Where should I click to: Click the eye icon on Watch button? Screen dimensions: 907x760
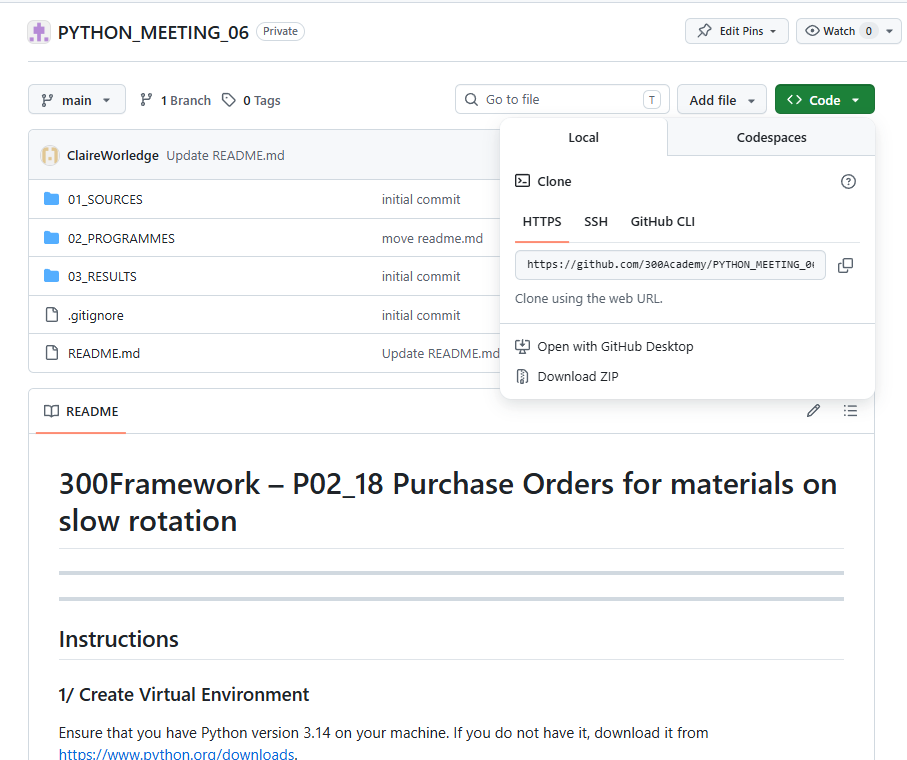(812, 31)
